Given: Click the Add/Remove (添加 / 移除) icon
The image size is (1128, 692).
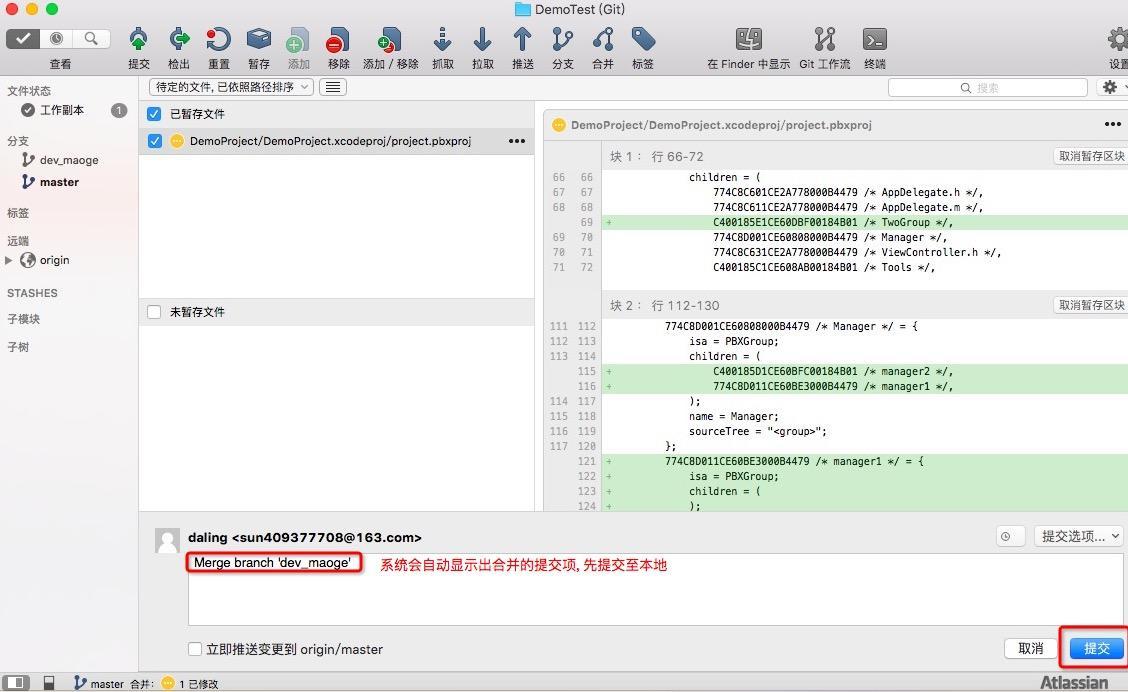Looking at the screenshot, I should [x=390, y=40].
